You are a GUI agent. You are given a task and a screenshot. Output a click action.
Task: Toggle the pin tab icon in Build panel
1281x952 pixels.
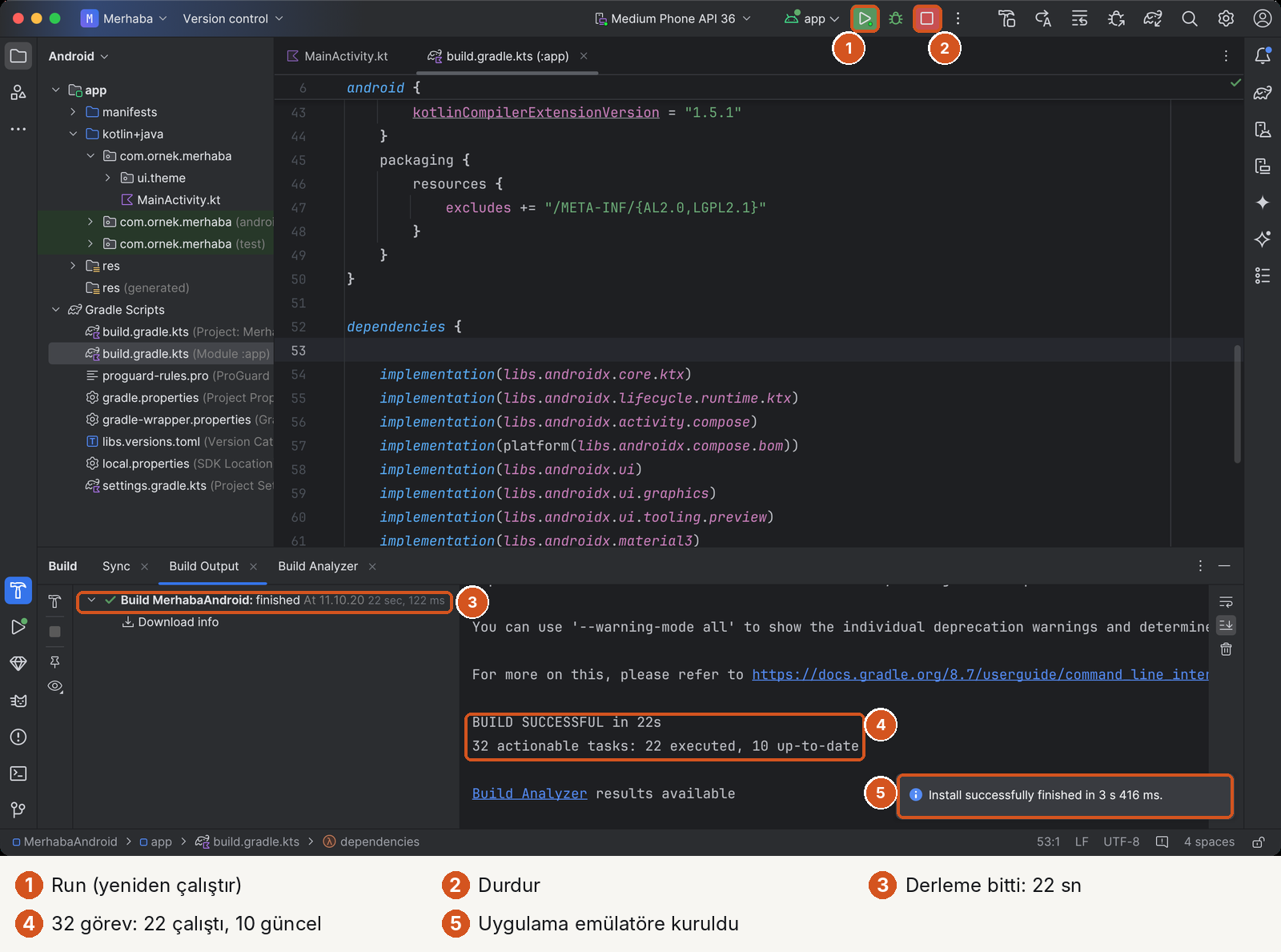(54, 661)
